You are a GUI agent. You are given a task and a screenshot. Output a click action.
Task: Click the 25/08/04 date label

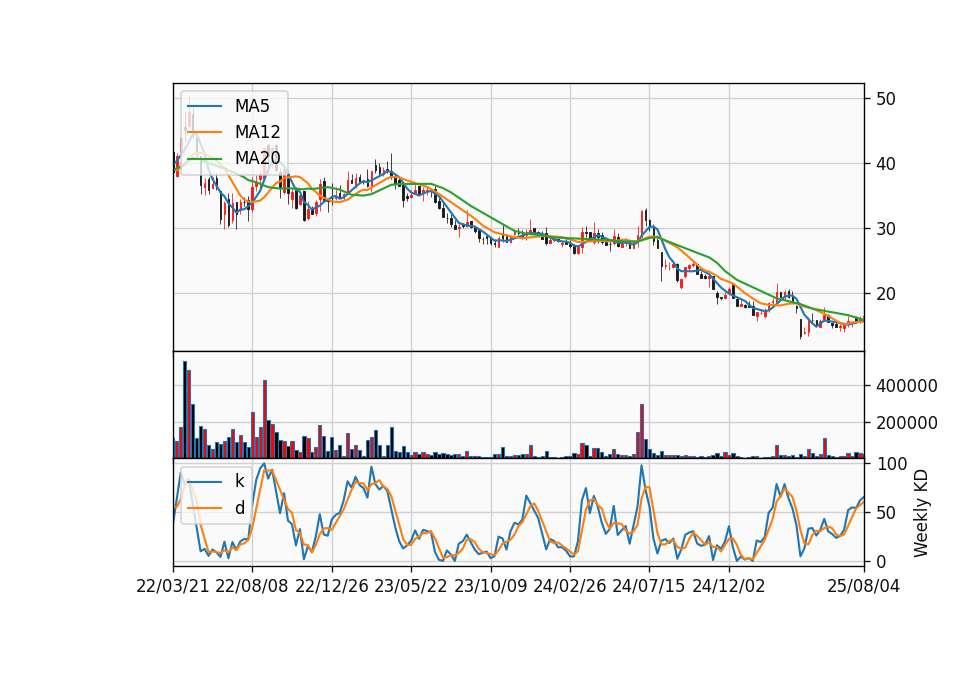point(864,586)
